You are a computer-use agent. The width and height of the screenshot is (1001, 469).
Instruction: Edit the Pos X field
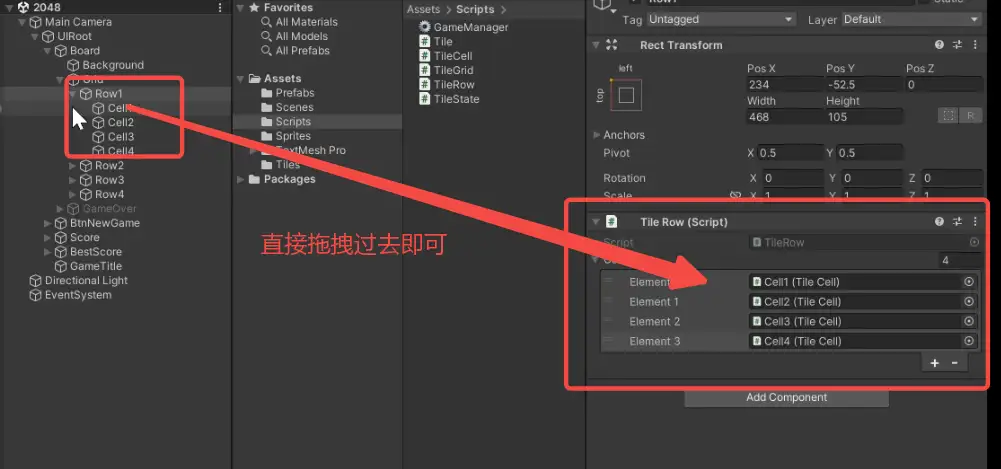click(x=784, y=85)
